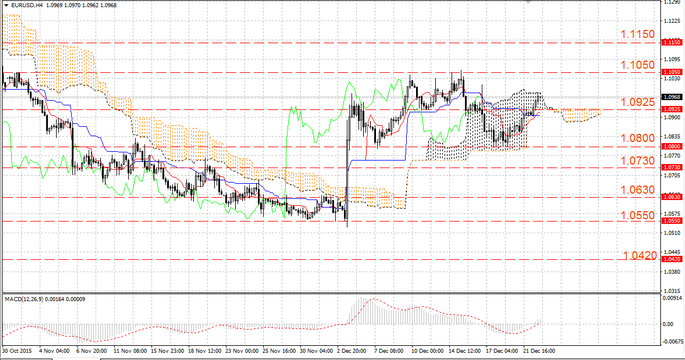This screenshot has width=685, height=360.
Task: Click the orange 1.0420 text label
Action: (640, 256)
